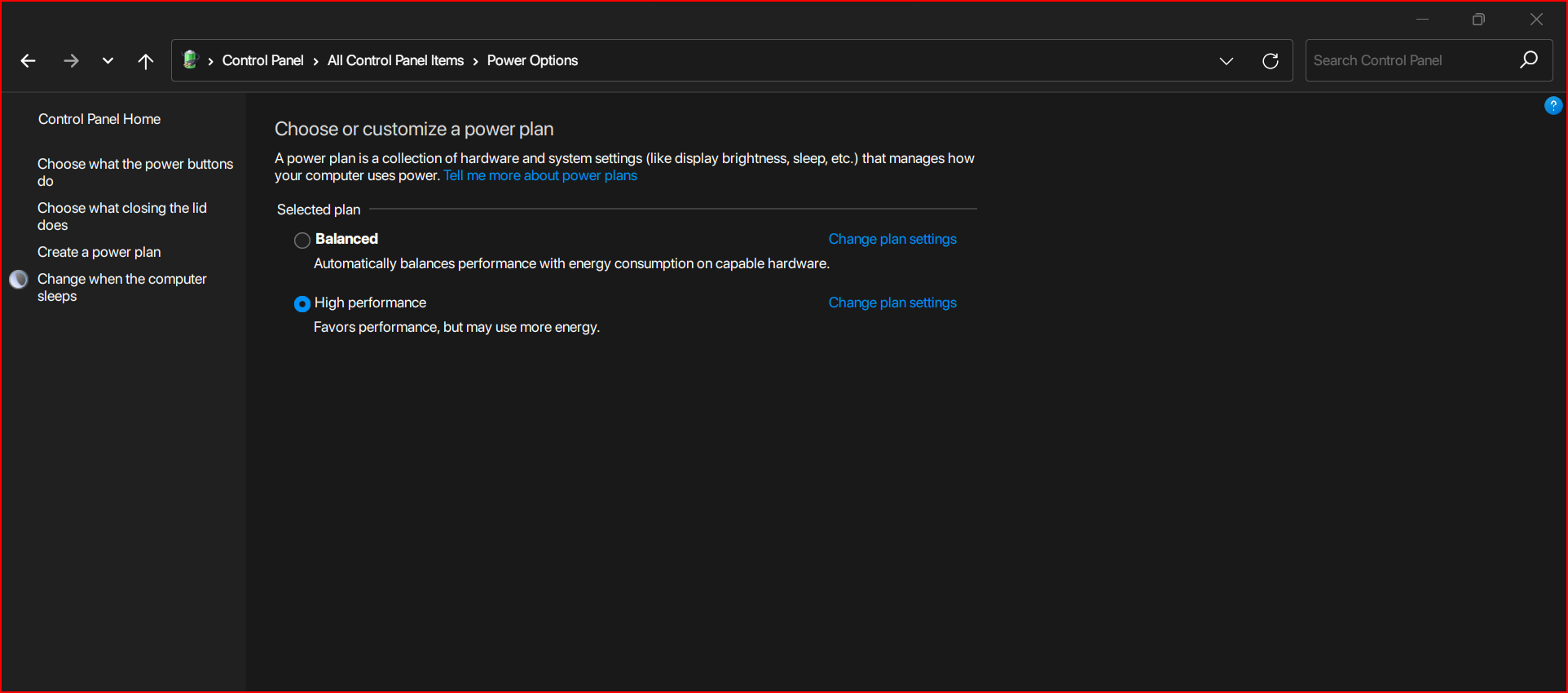Click the Refresh icon in address bar

(1270, 61)
